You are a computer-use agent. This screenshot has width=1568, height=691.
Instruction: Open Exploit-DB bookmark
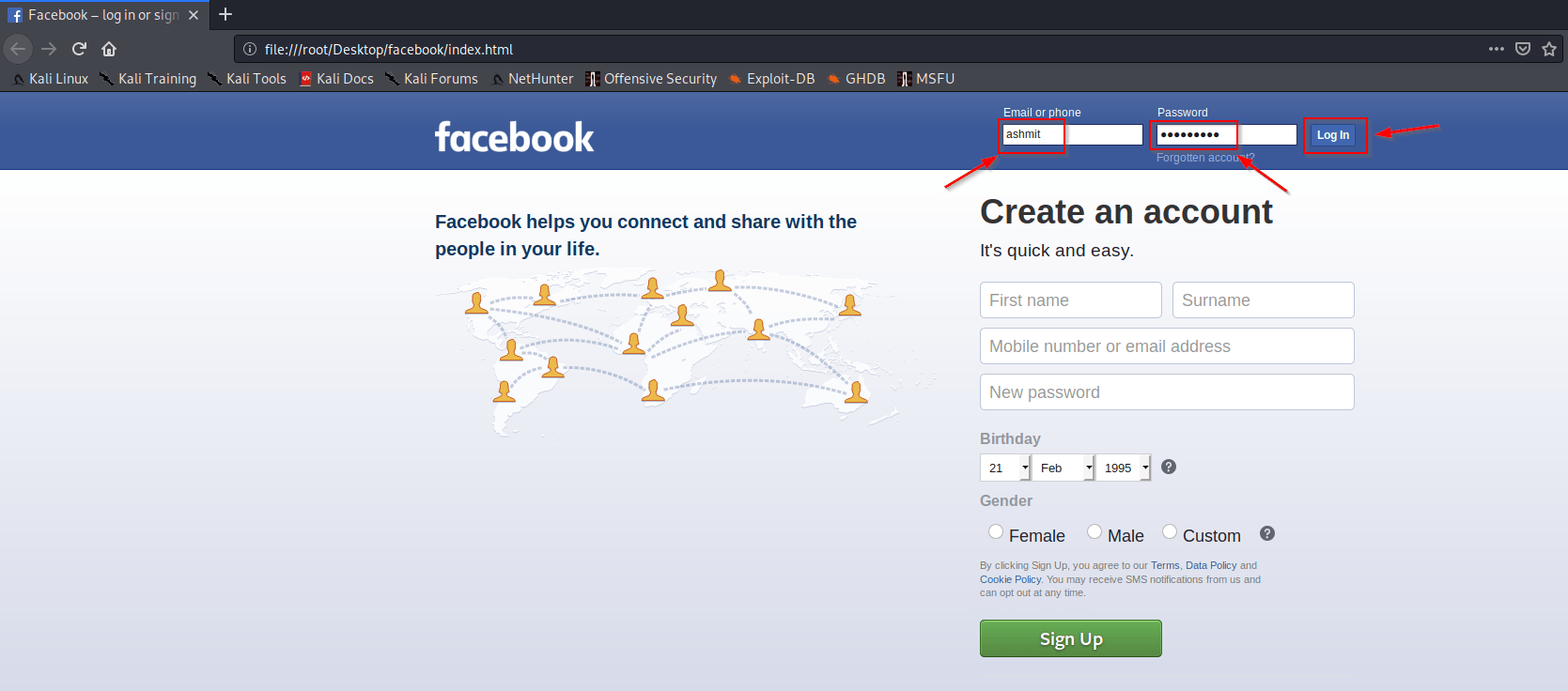(x=771, y=79)
